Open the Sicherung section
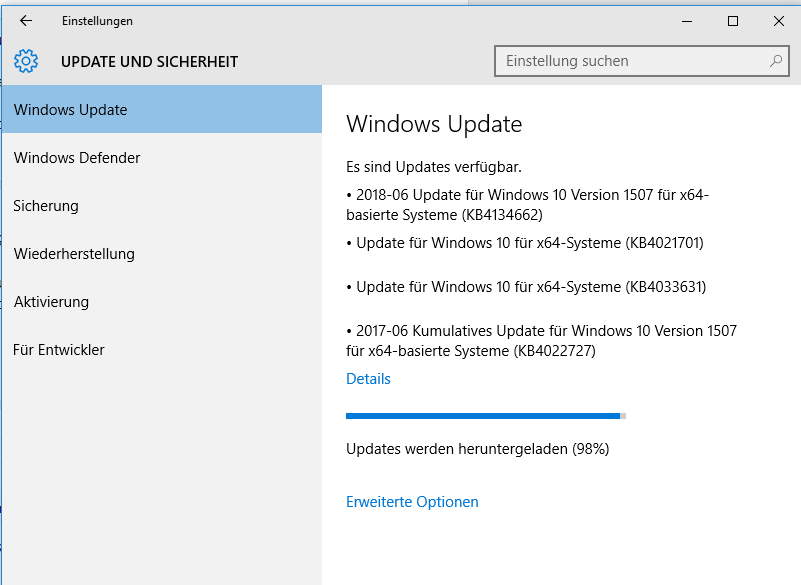This screenshot has height=585, width=801. pos(162,205)
